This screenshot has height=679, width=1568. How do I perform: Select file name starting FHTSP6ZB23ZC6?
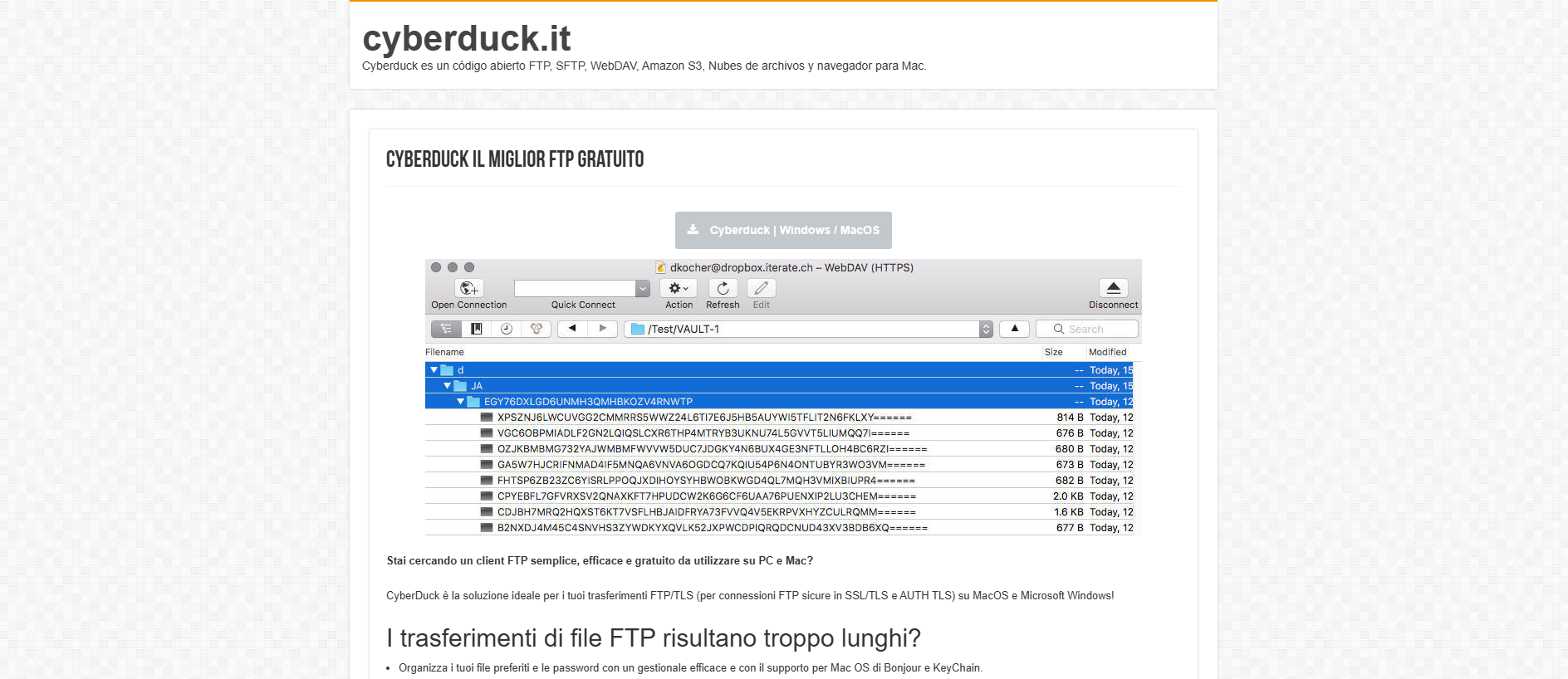point(706,481)
